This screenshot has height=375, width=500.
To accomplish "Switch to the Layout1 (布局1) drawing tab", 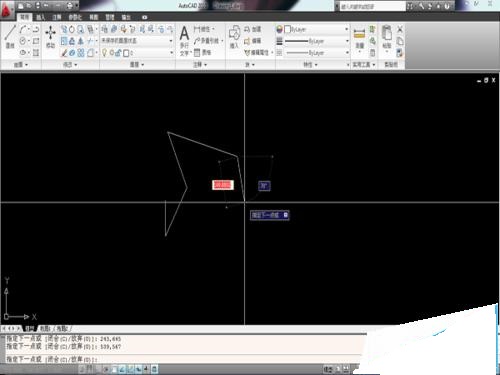I will (x=45, y=329).
